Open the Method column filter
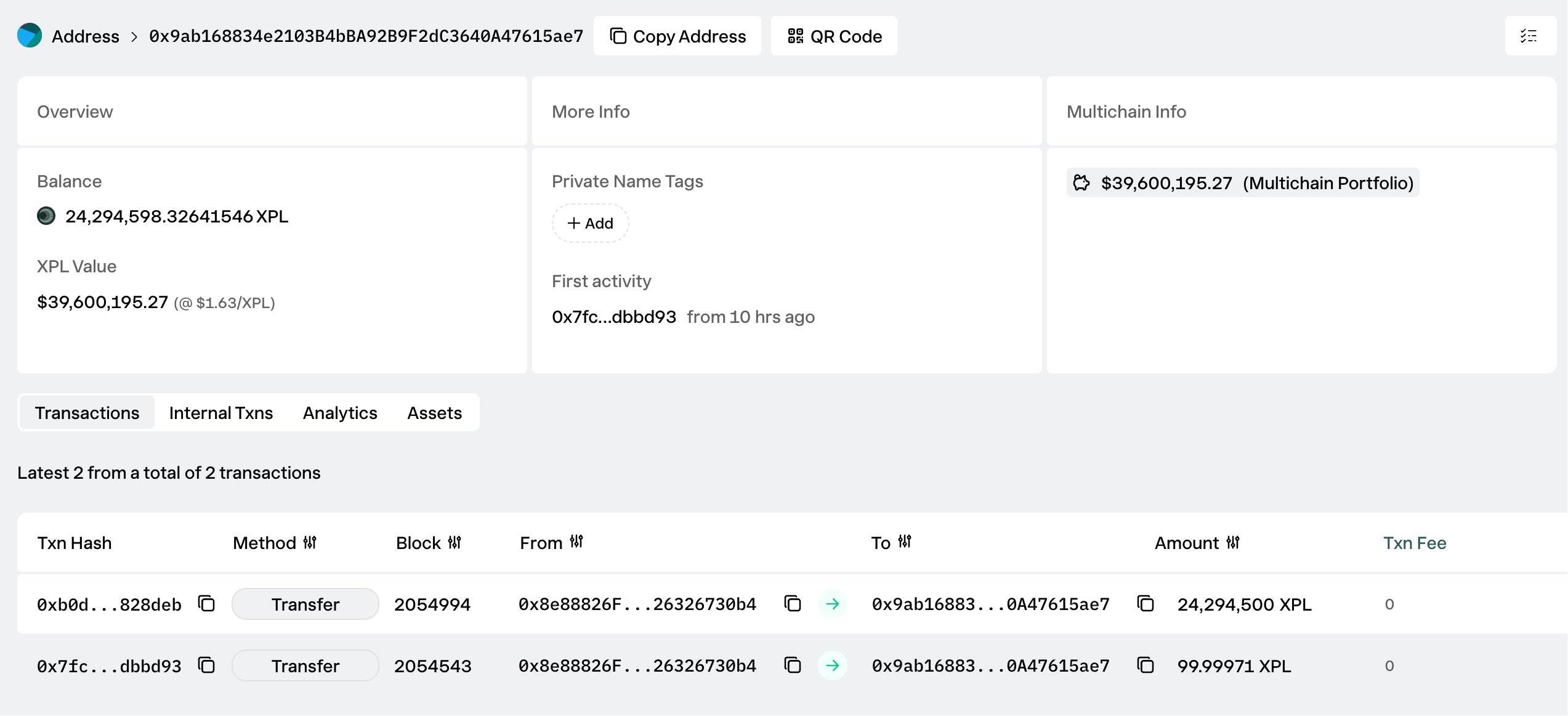This screenshot has height=716, width=1568. (310, 542)
